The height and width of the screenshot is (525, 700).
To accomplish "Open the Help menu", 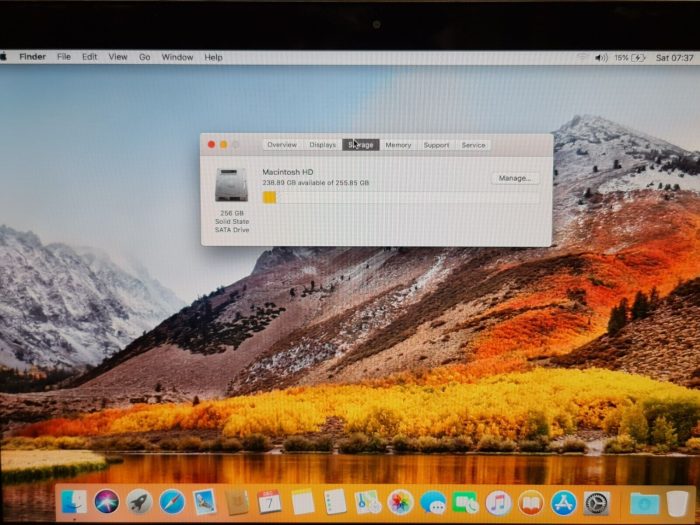I will click(x=213, y=57).
